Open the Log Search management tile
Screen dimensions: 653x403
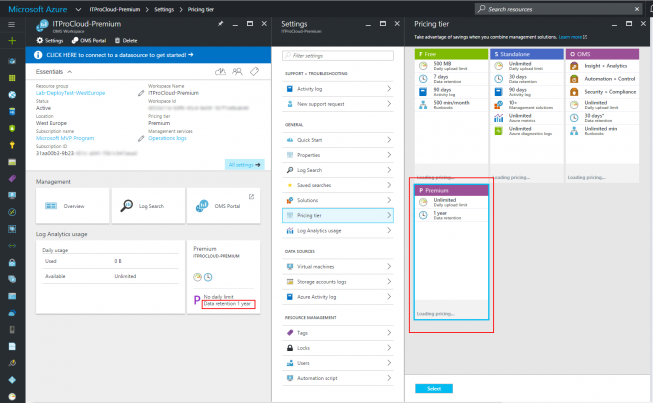coord(148,206)
